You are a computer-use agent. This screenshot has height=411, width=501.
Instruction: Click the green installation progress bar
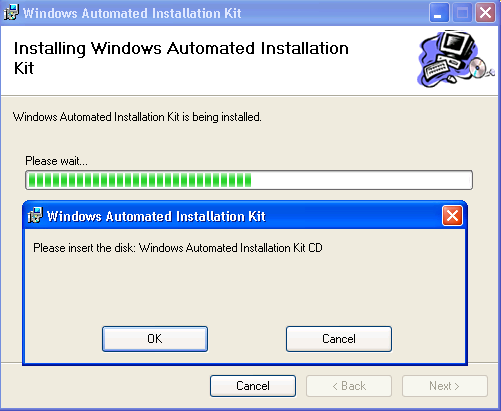(x=249, y=180)
